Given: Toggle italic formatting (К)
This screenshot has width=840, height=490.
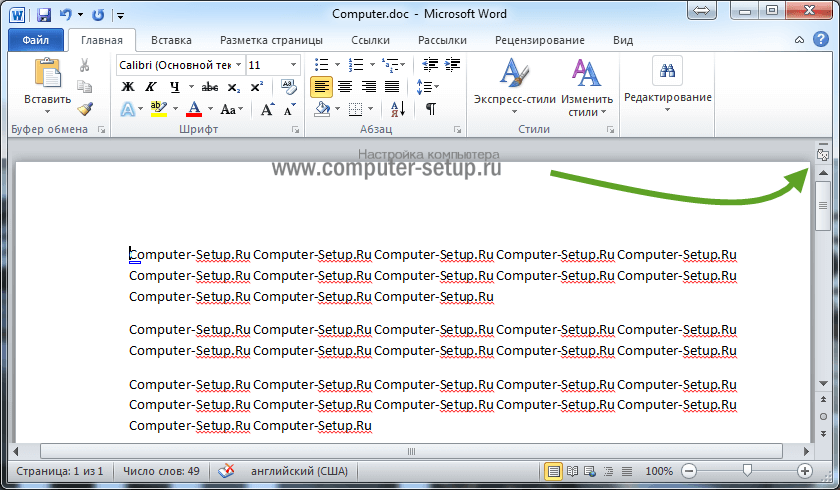Looking at the screenshot, I should click(151, 87).
